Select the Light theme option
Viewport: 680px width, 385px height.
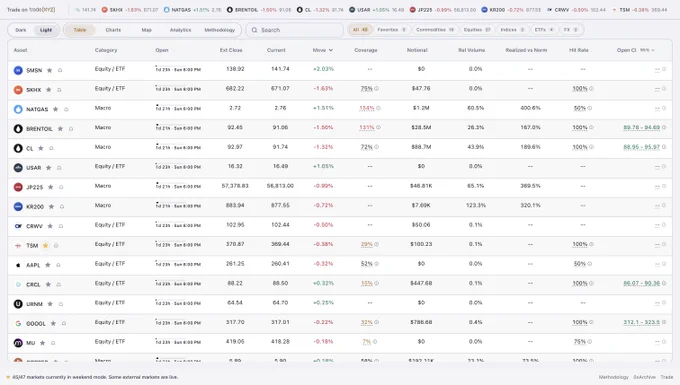pos(46,30)
